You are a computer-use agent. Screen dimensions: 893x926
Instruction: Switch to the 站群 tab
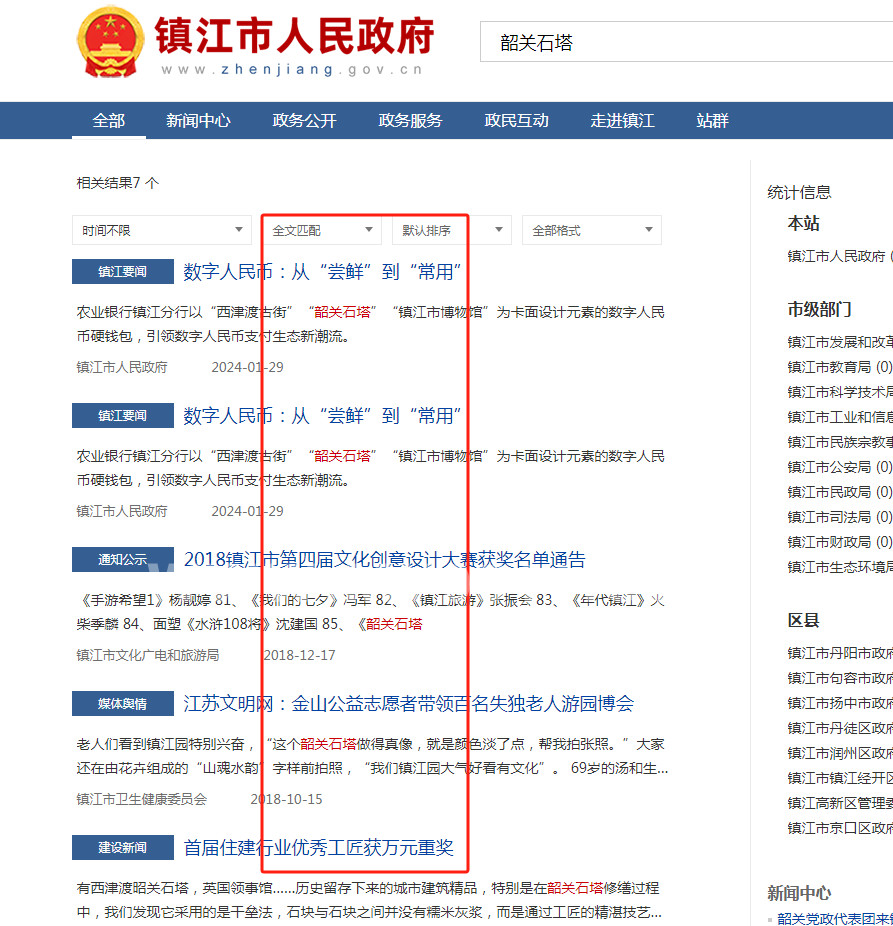(712, 121)
